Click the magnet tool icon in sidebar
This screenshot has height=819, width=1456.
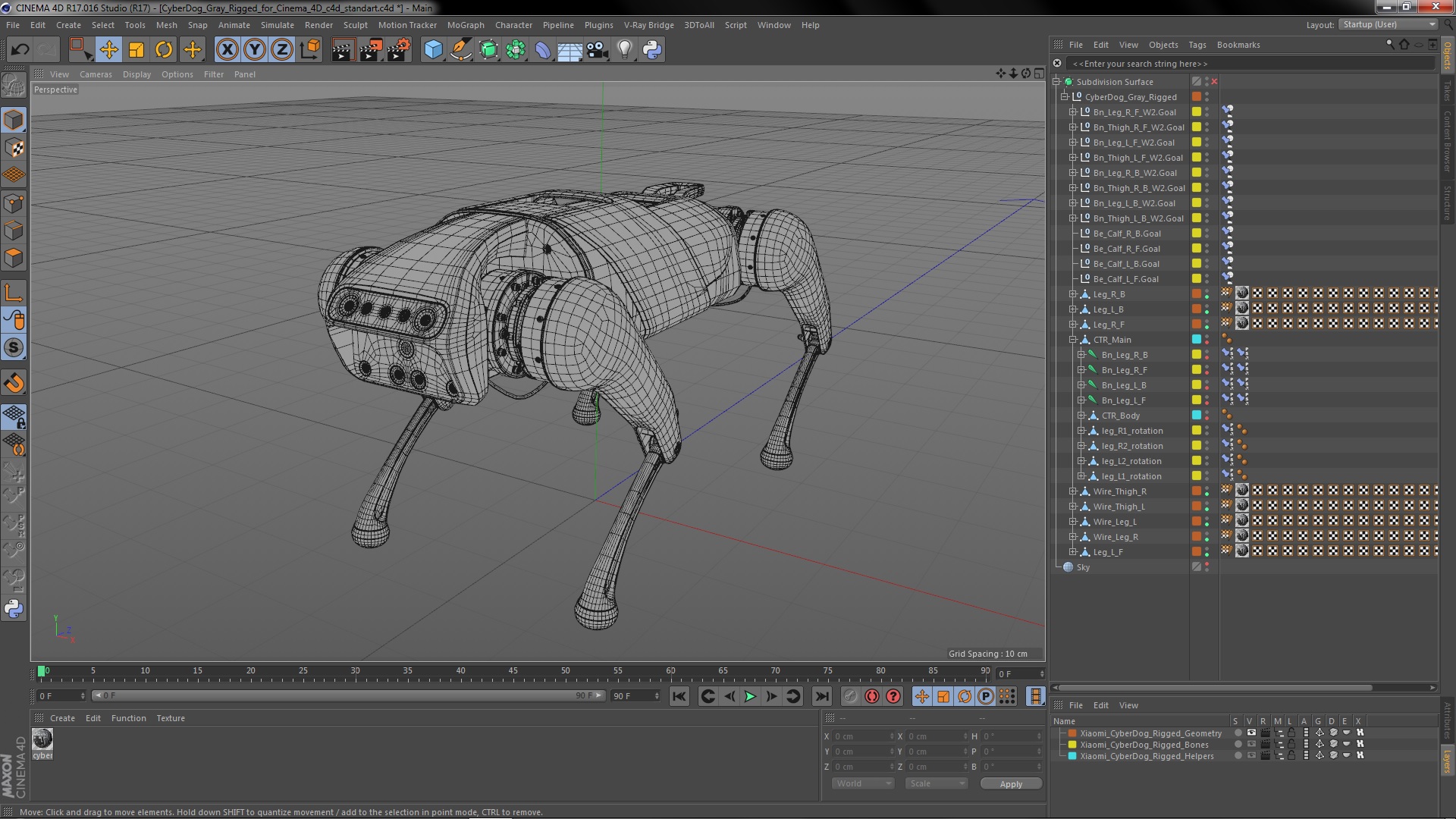(14, 383)
